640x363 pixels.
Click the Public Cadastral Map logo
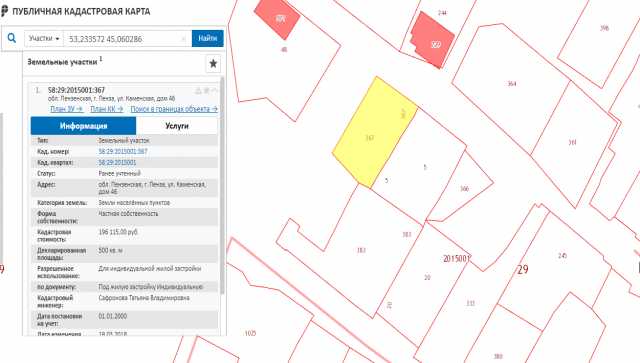tap(4, 11)
